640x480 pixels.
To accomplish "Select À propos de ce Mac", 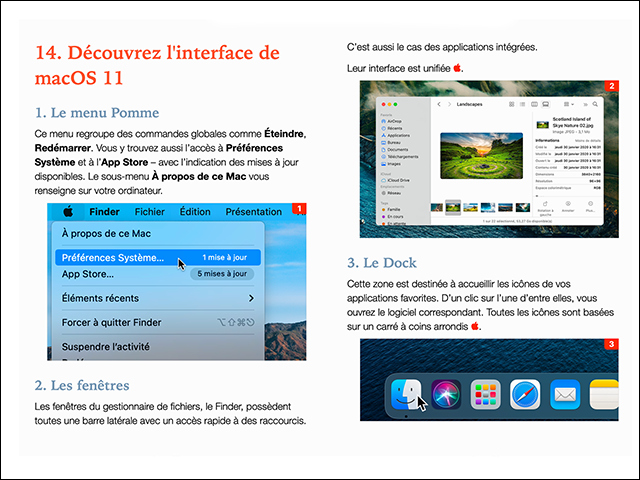I will (x=104, y=234).
